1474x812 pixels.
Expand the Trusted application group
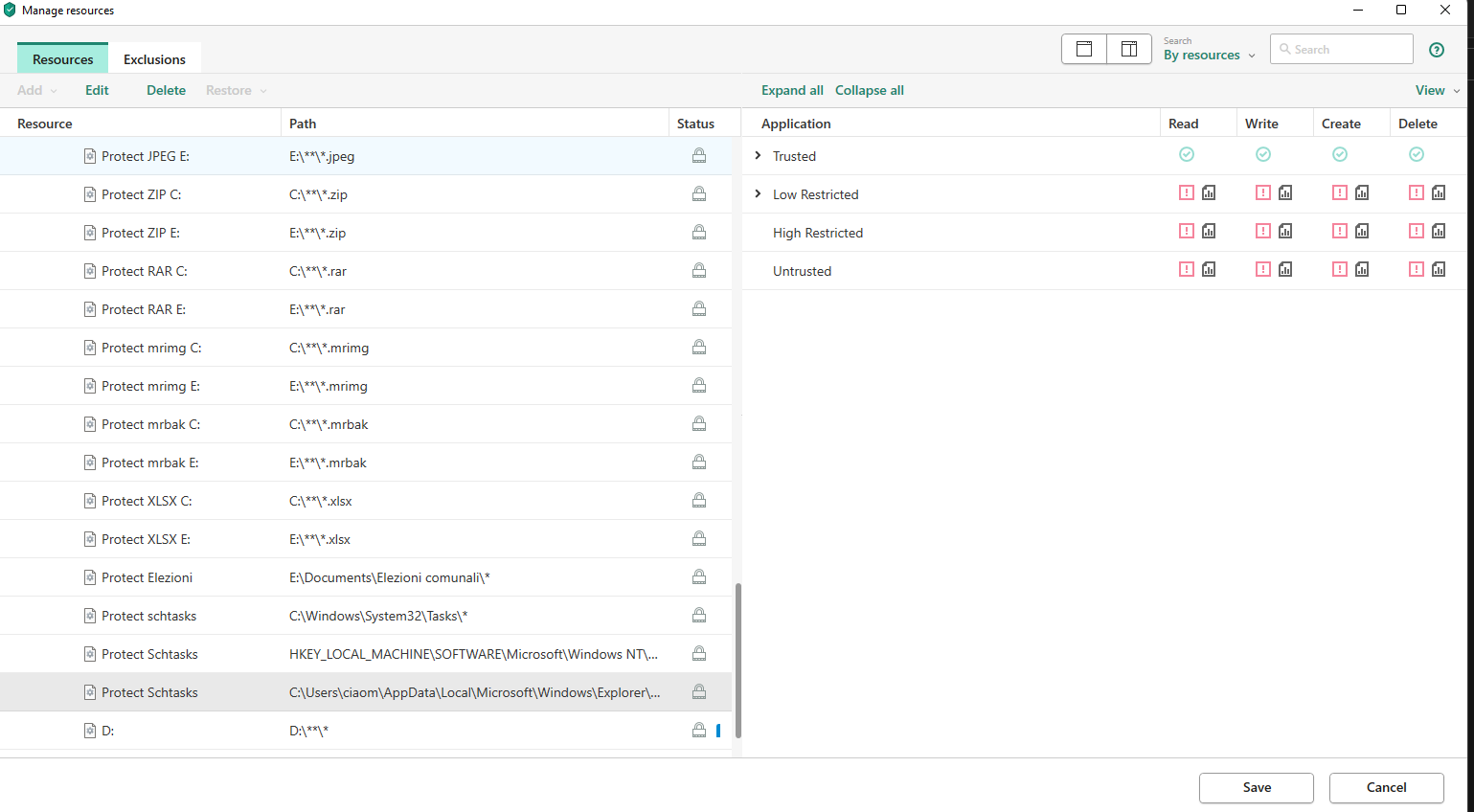758,155
